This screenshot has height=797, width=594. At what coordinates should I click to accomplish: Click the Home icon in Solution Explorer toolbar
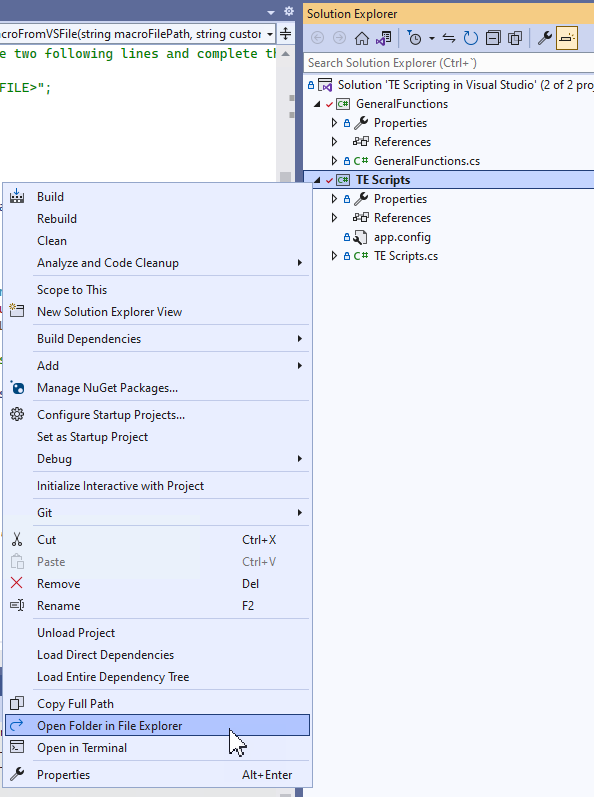pyautogui.click(x=362, y=38)
